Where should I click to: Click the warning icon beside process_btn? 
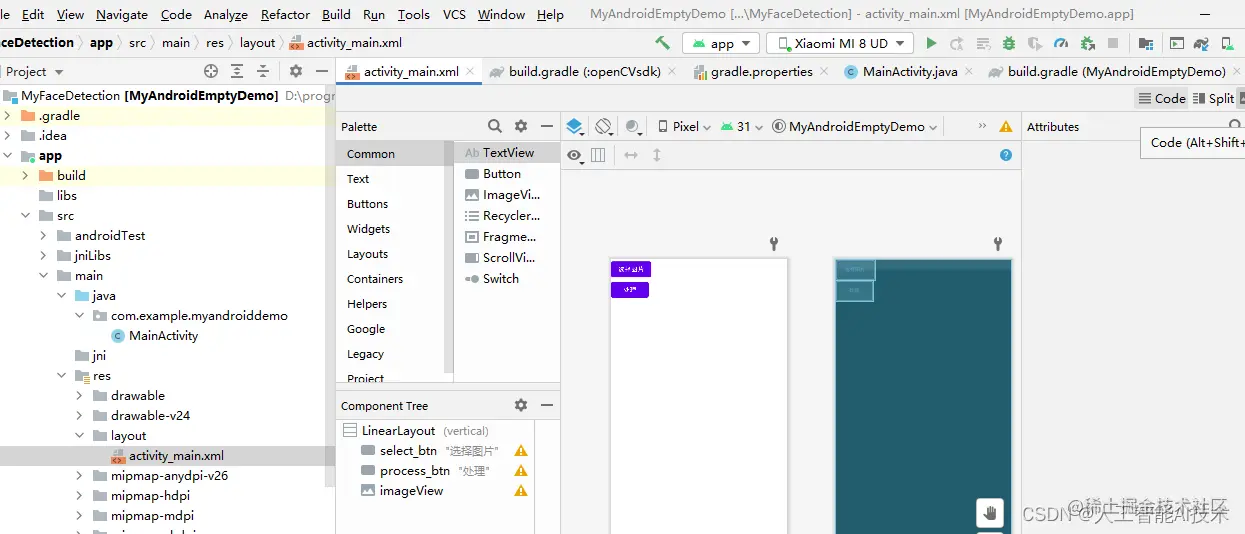[520, 470]
